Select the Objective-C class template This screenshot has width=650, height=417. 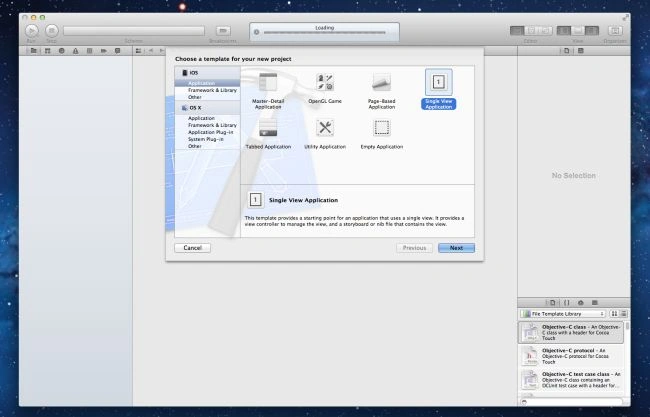[570, 332]
